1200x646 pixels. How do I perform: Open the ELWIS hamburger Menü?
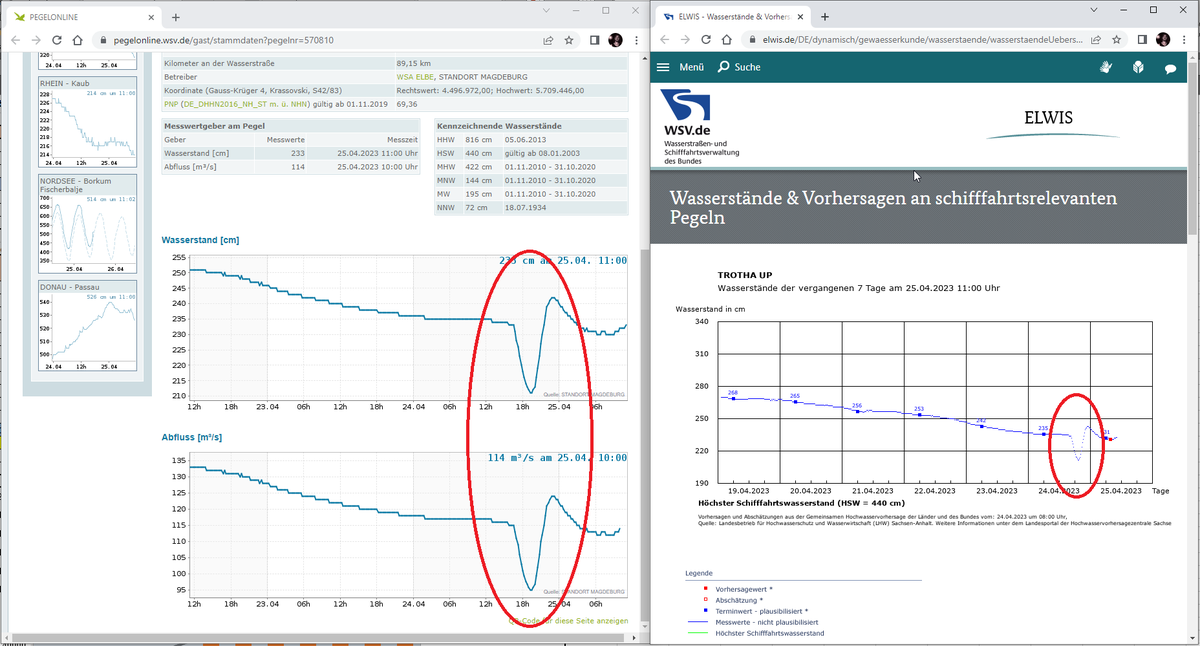[681, 67]
